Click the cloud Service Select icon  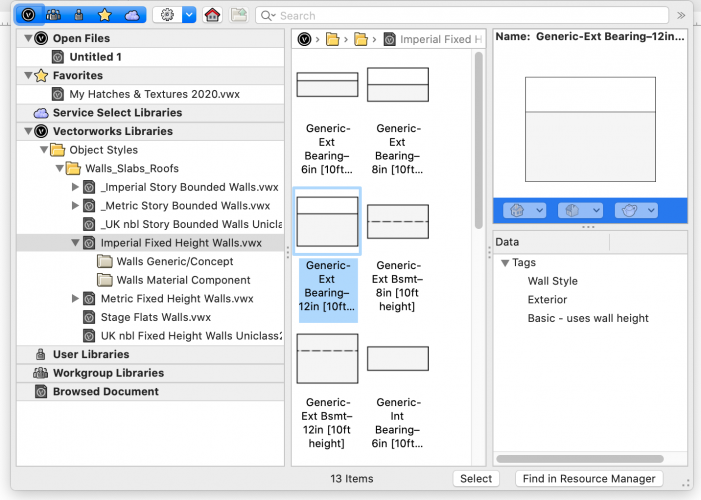pyautogui.click(x=132, y=15)
